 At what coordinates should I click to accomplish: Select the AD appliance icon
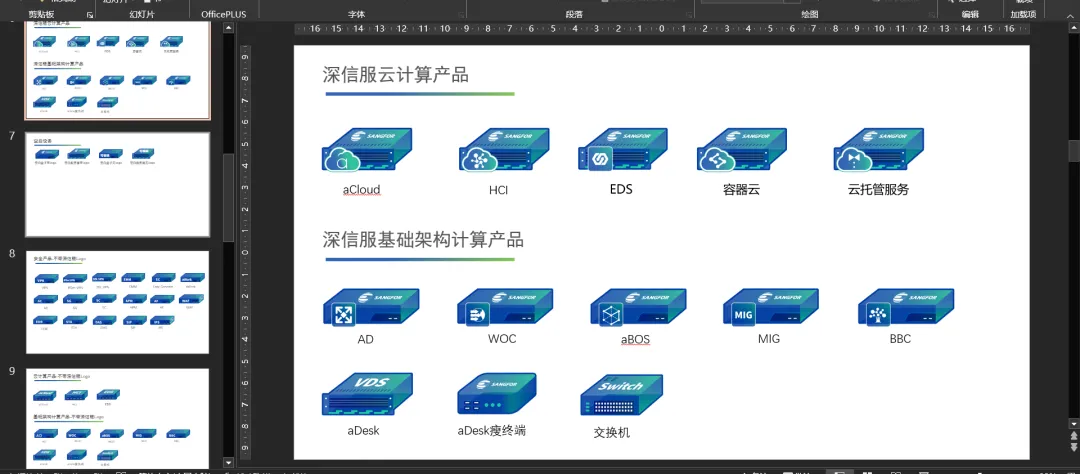371,307
